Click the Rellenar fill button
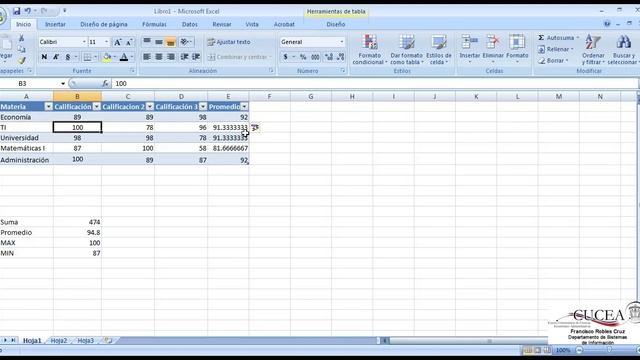640x360 pixels. 556,49
